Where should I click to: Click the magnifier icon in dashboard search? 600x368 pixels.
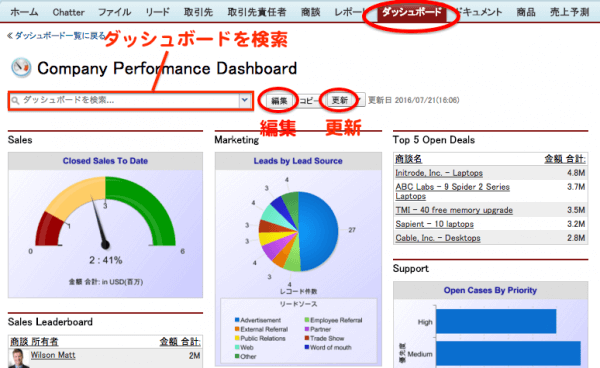coord(15,101)
